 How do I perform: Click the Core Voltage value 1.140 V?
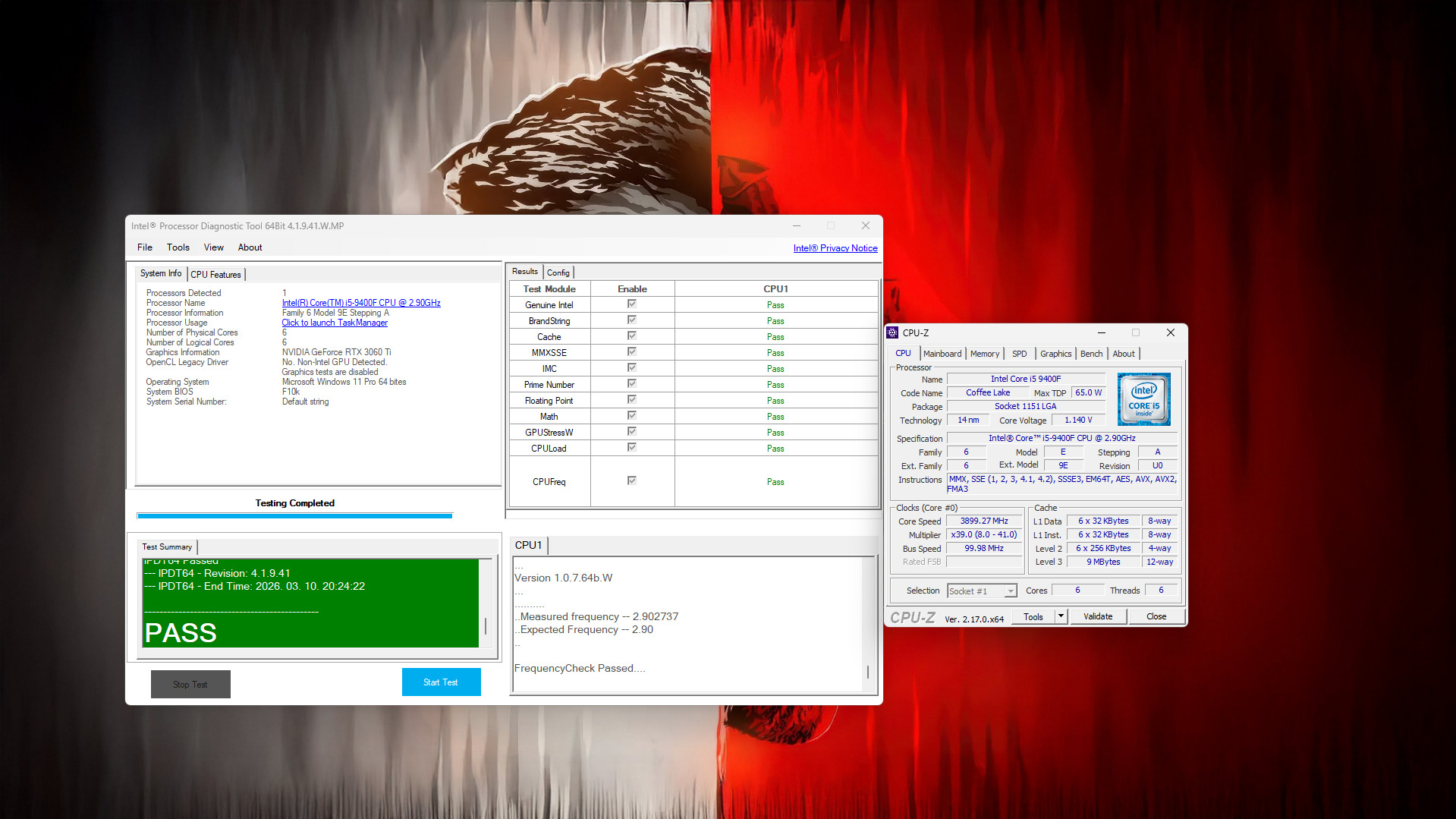pos(1078,420)
